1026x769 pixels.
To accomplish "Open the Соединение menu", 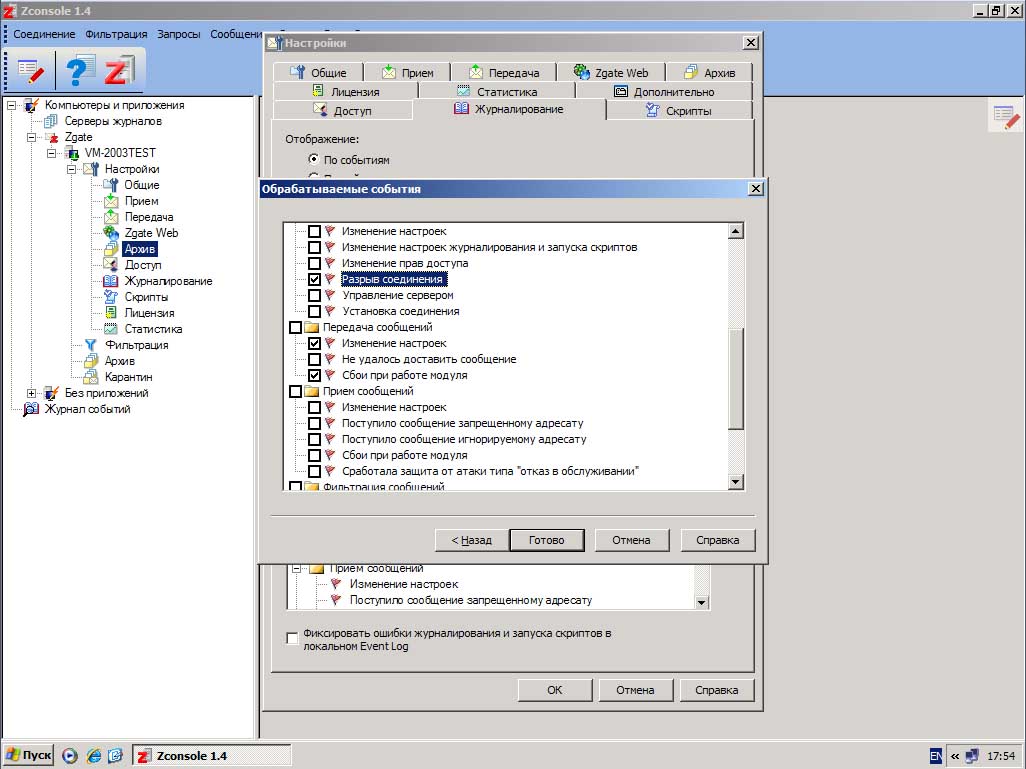I will click(x=44, y=34).
